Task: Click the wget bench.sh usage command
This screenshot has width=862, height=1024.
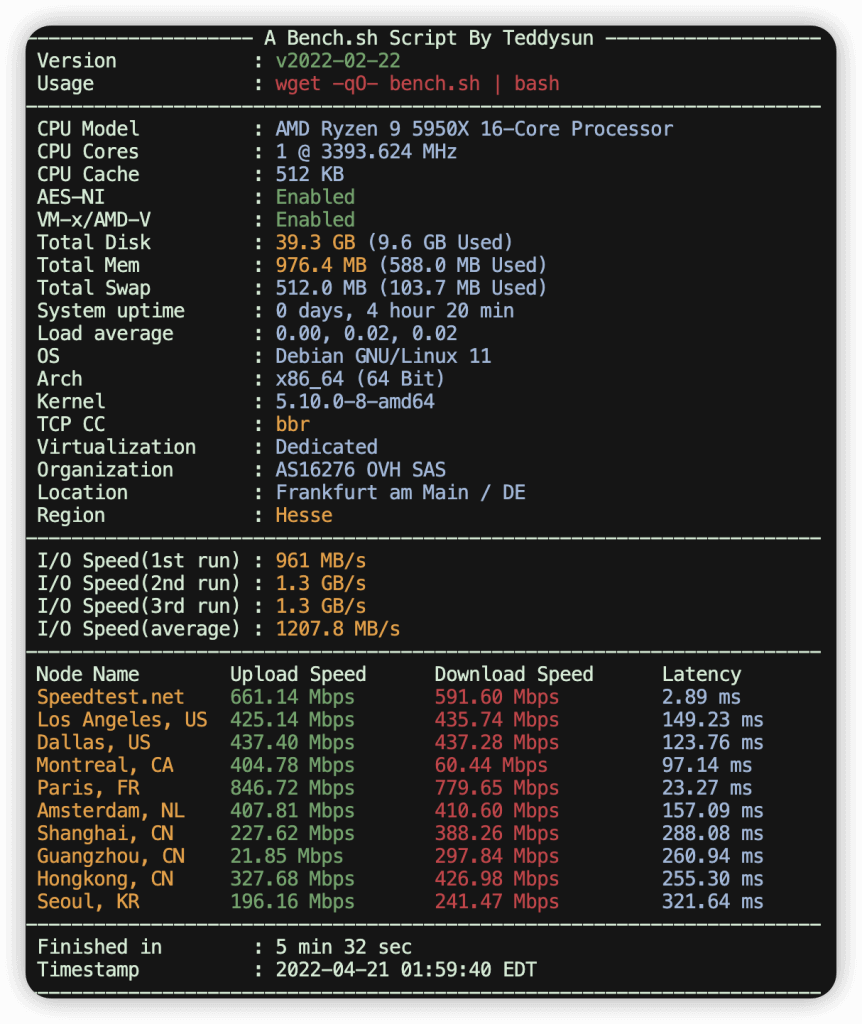Action: pyautogui.click(x=417, y=84)
